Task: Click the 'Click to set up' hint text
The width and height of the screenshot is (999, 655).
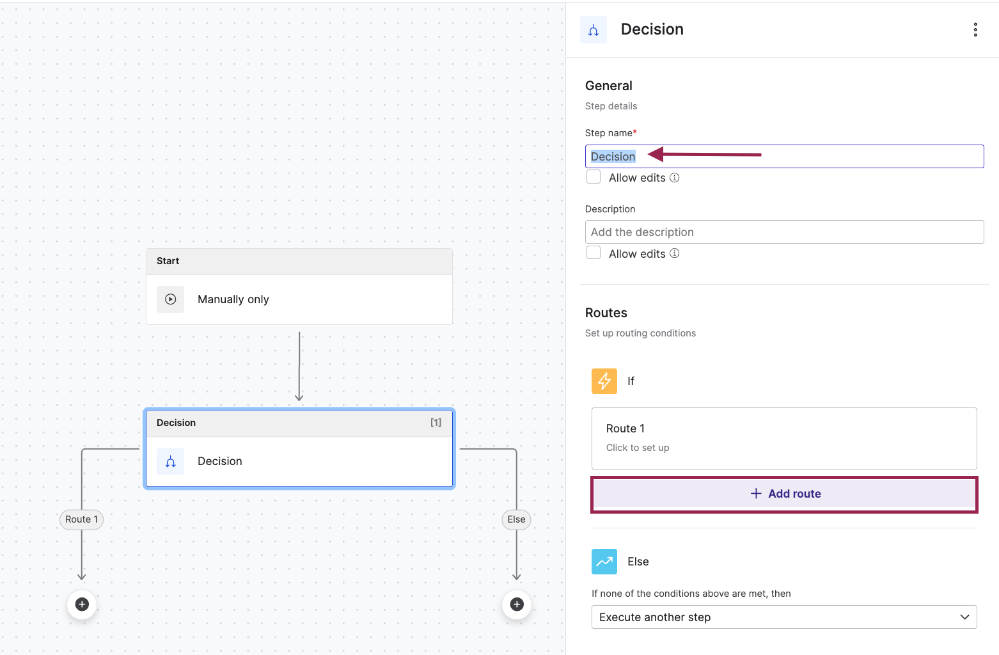Action: click(x=637, y=448)
